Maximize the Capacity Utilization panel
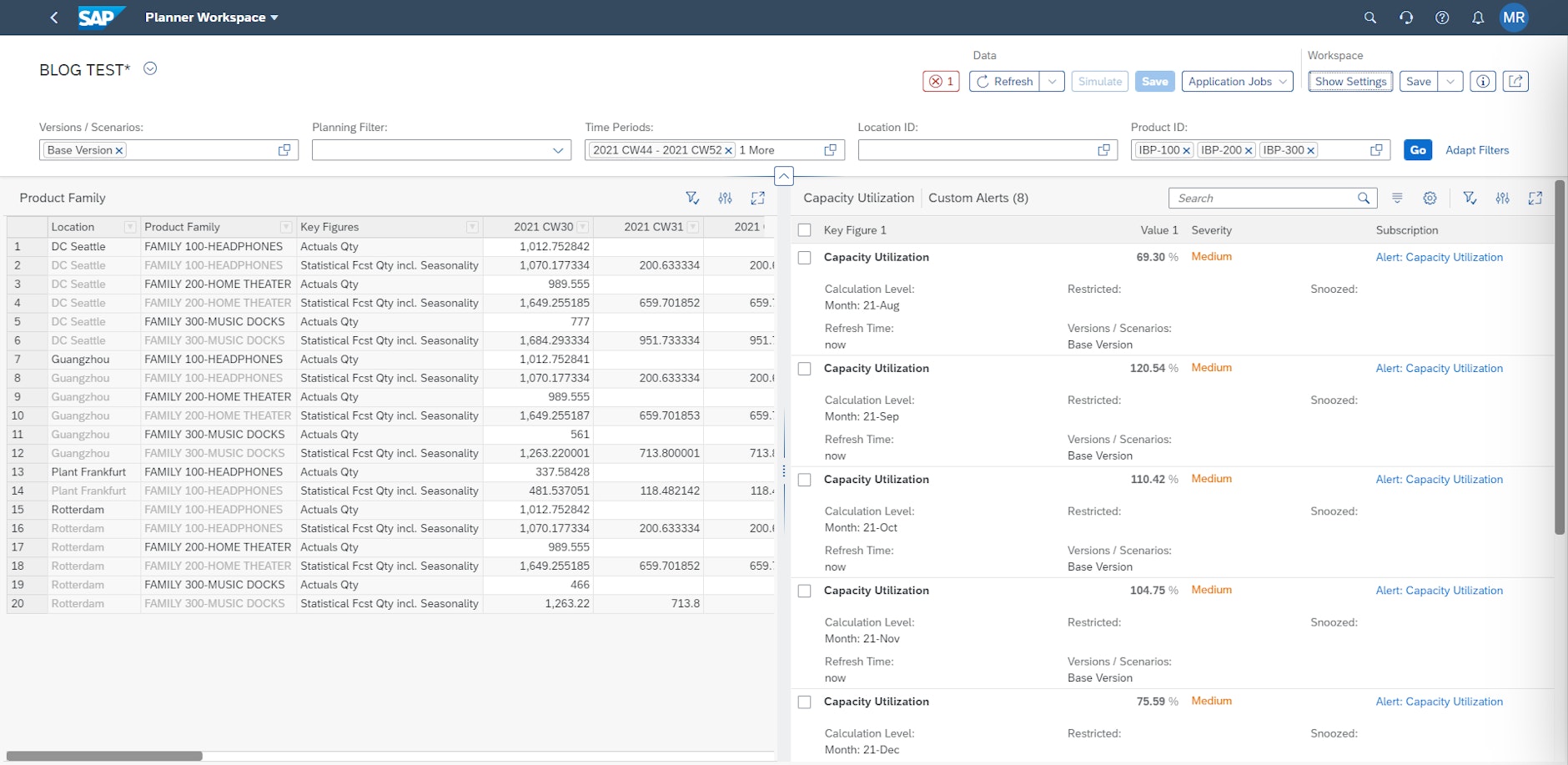Viewport: 1568px width, 765px height. (1537, 198)
